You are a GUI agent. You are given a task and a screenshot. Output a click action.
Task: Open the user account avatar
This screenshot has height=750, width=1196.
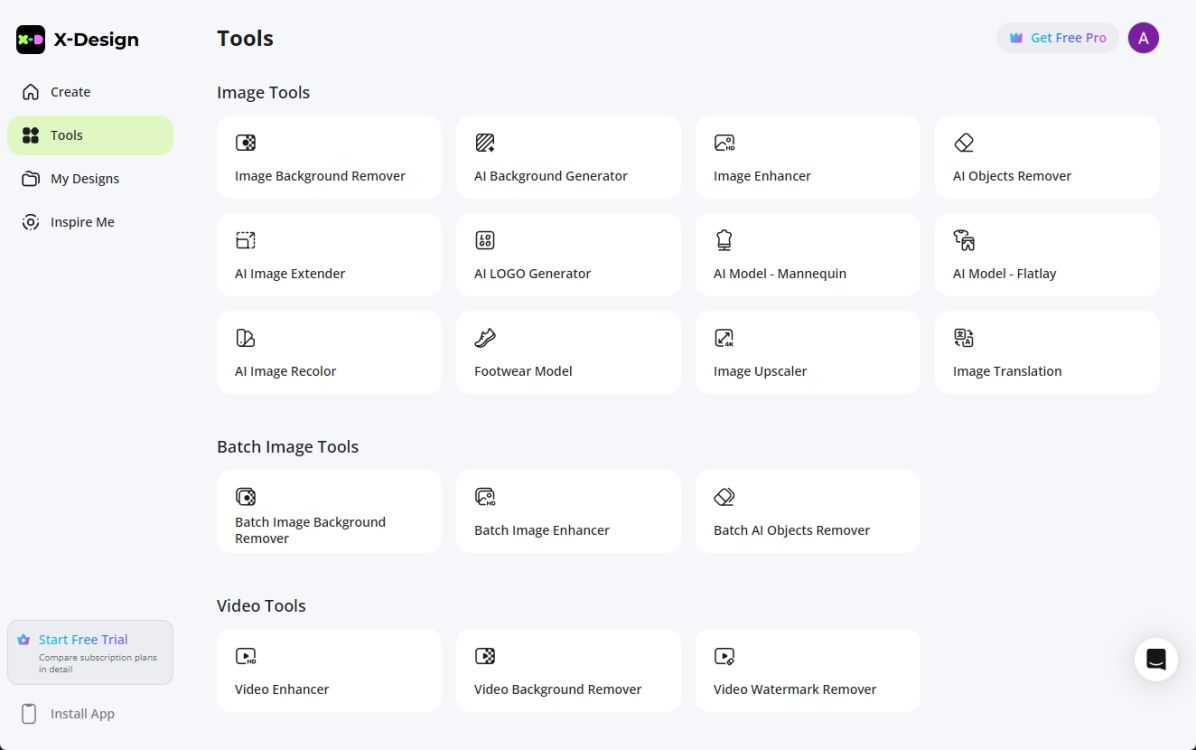click(1143, 38)
